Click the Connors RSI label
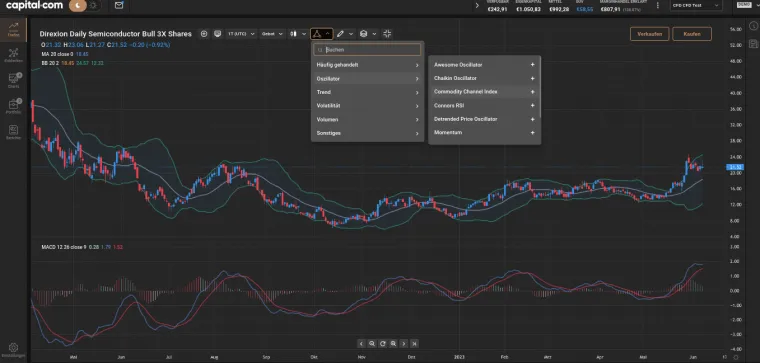The image size is (760, 363). [449, 106]
